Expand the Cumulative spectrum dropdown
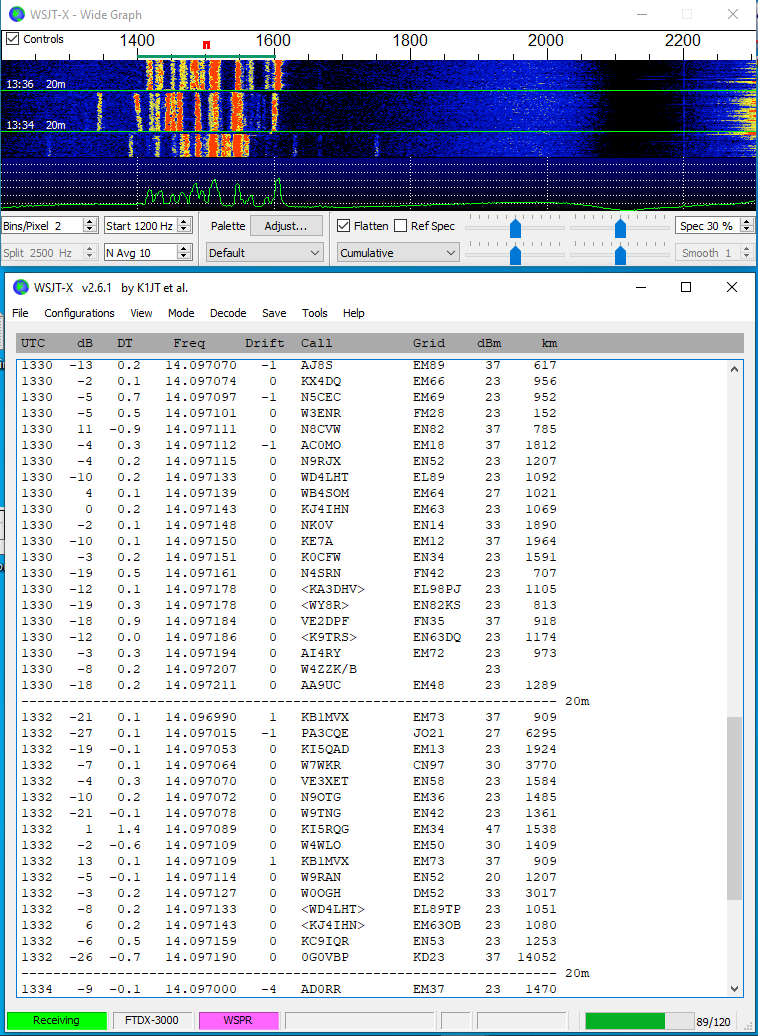Screen dimensions: 758x1036 [397, 253]
